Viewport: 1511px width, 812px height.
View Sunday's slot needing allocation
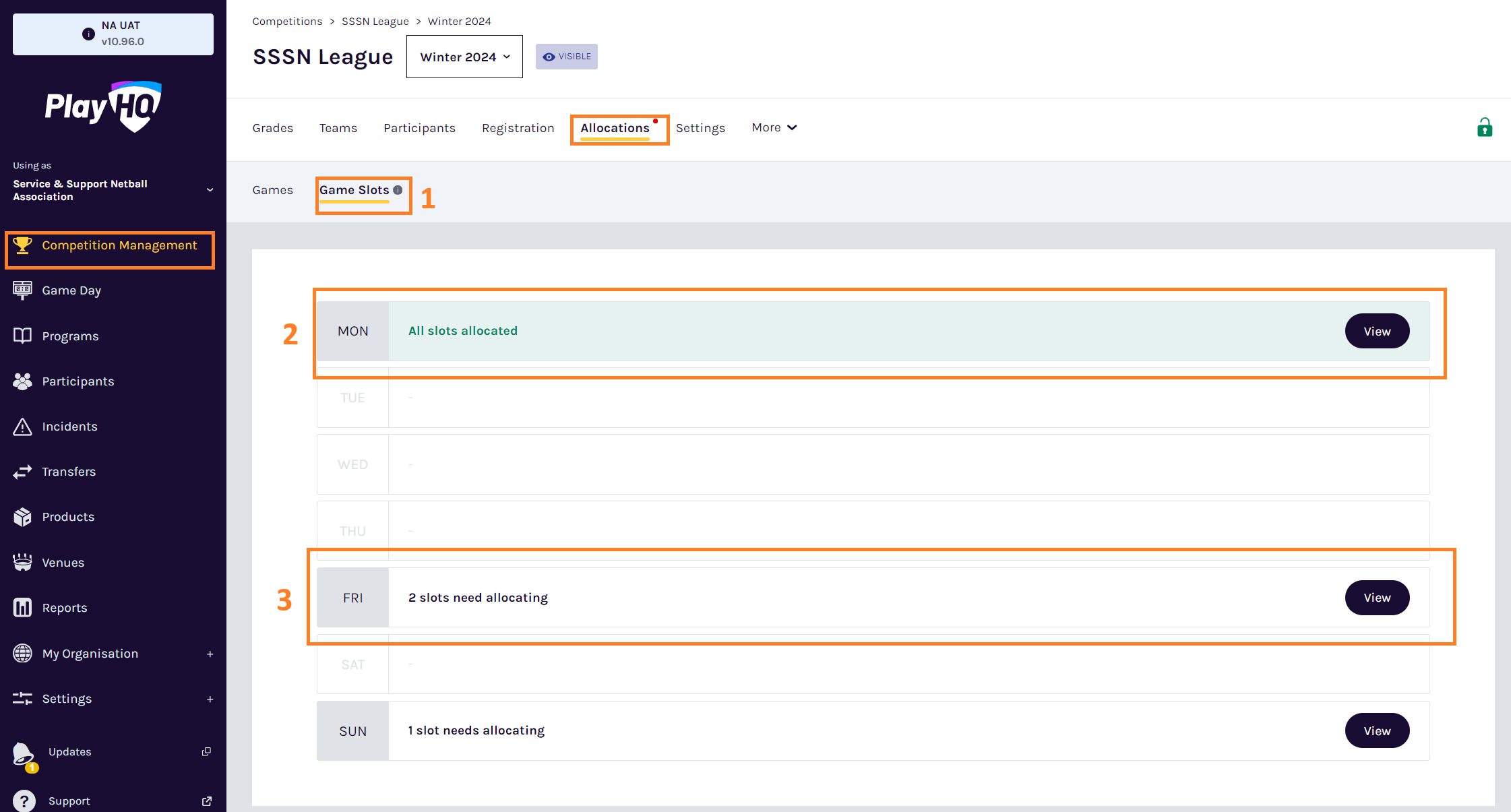(1378, 730)
